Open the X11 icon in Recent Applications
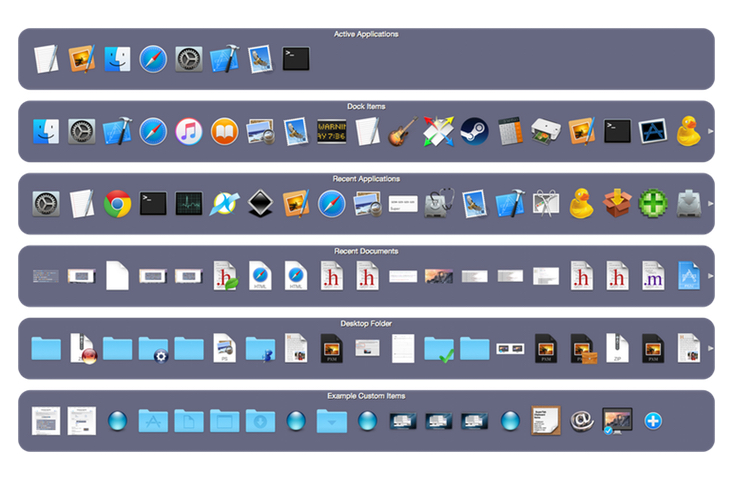 coord(224,204)
